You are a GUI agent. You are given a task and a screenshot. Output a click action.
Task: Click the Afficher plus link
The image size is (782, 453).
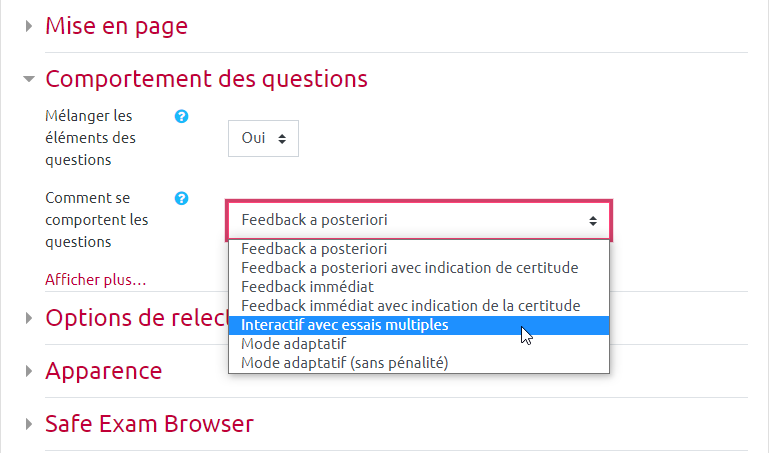coord(96,279)
